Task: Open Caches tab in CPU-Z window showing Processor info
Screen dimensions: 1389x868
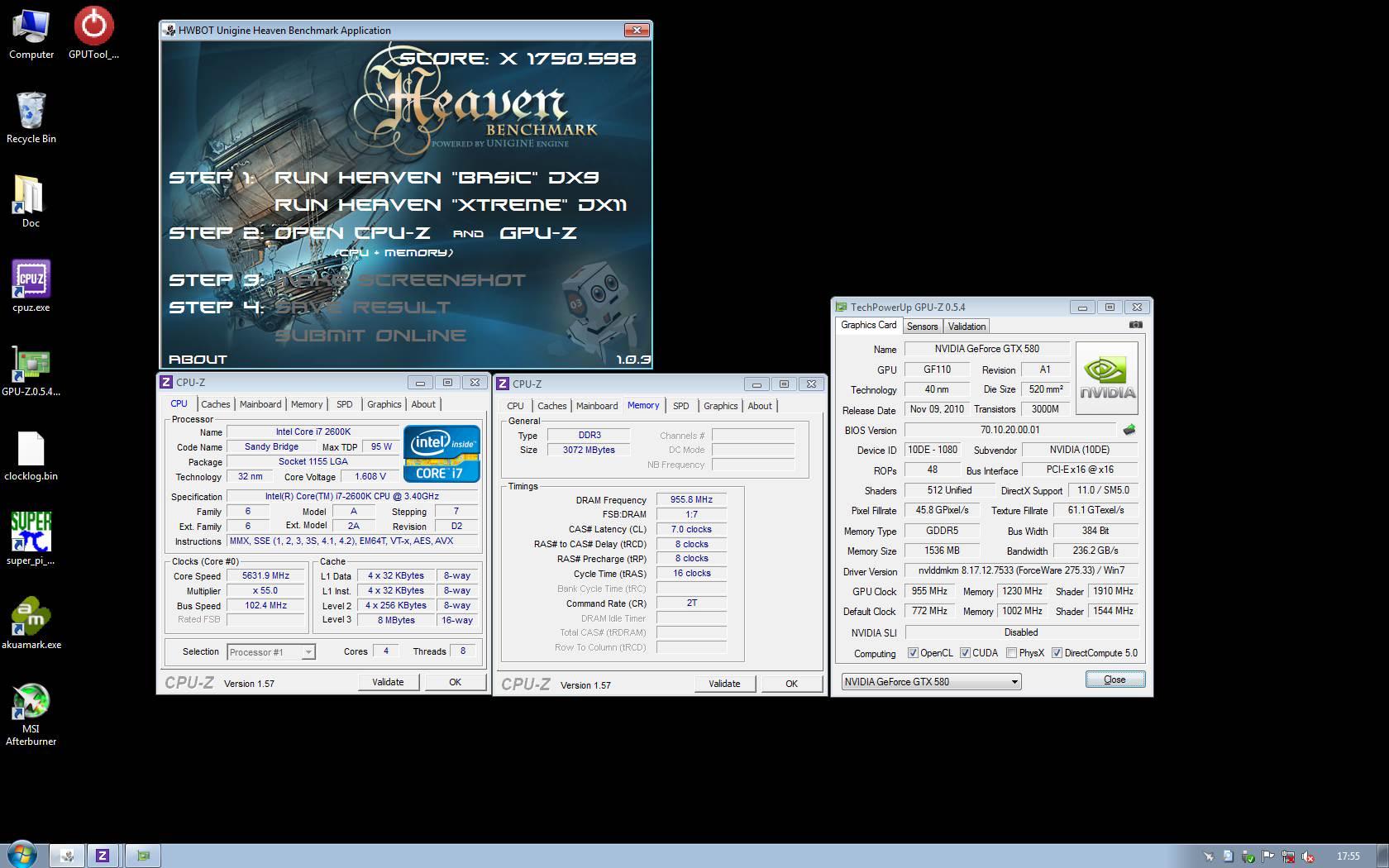Action: (x=215, y=404)
